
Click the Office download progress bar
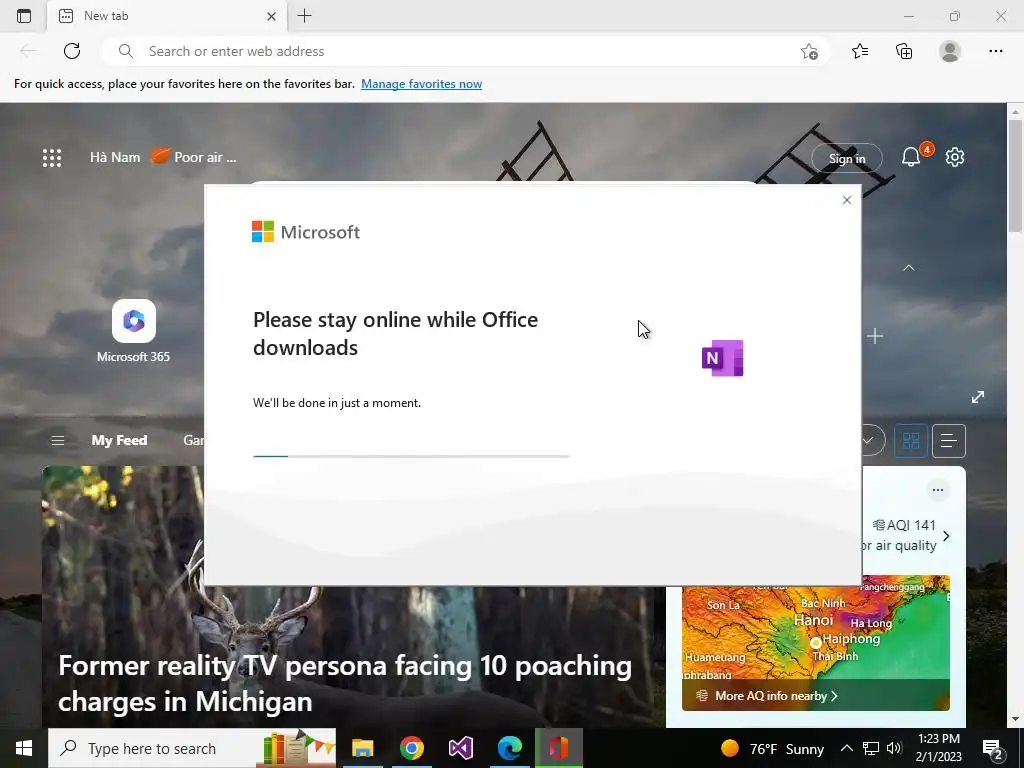411,456
